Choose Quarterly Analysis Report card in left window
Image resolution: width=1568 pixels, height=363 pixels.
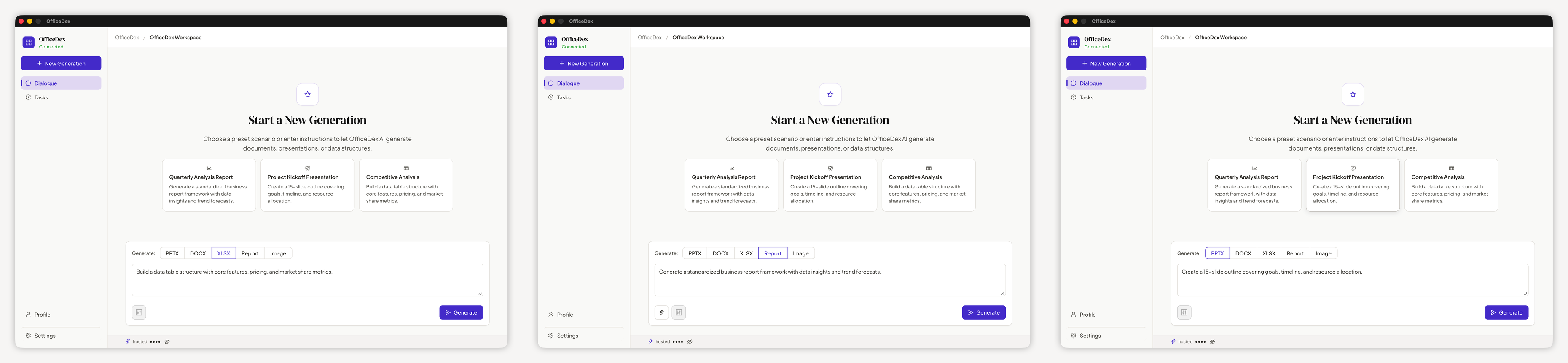click(209, 185)
